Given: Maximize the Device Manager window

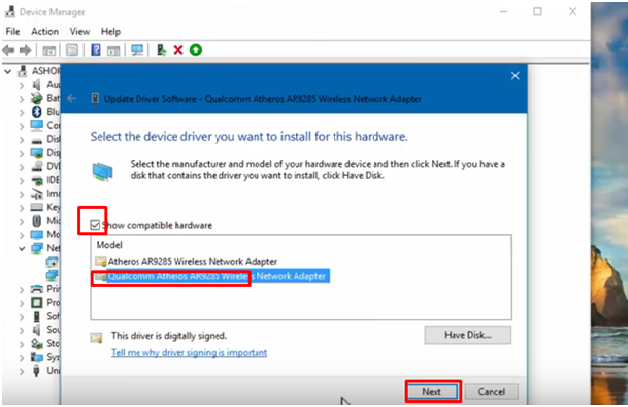Looking at the screenshot, I should pos(537,12).
